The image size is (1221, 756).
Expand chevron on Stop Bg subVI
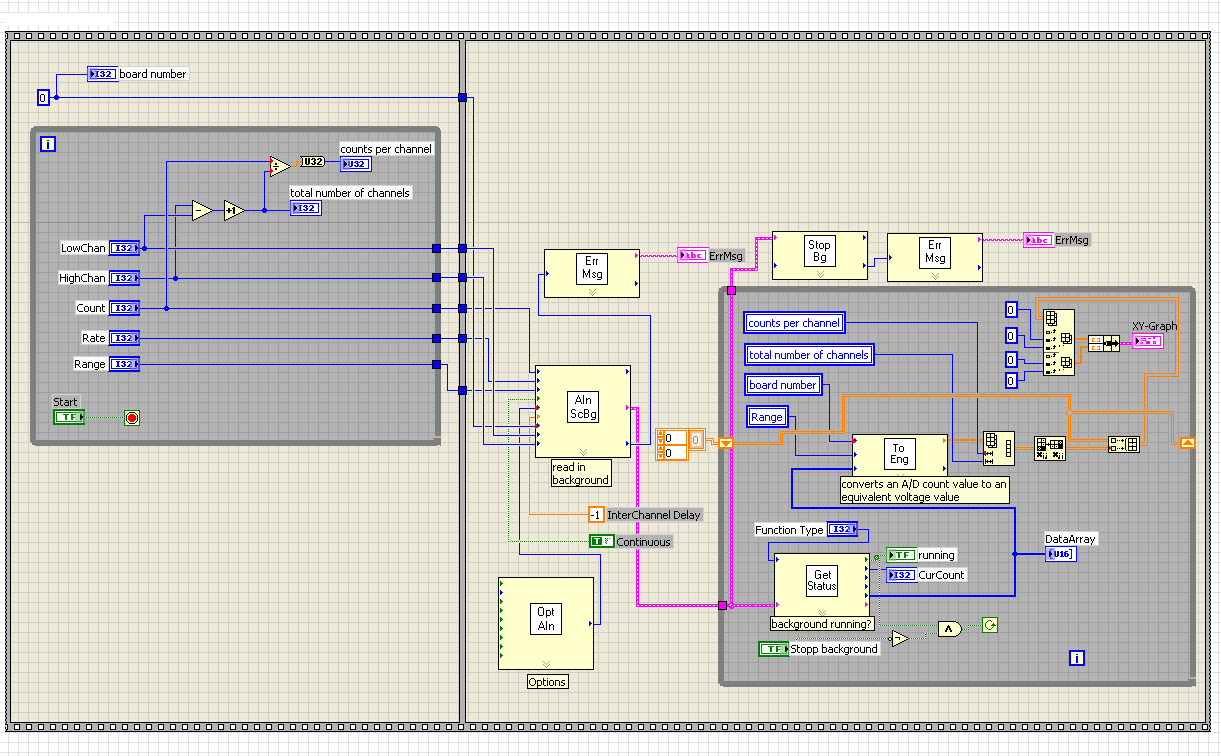[820, 275]
